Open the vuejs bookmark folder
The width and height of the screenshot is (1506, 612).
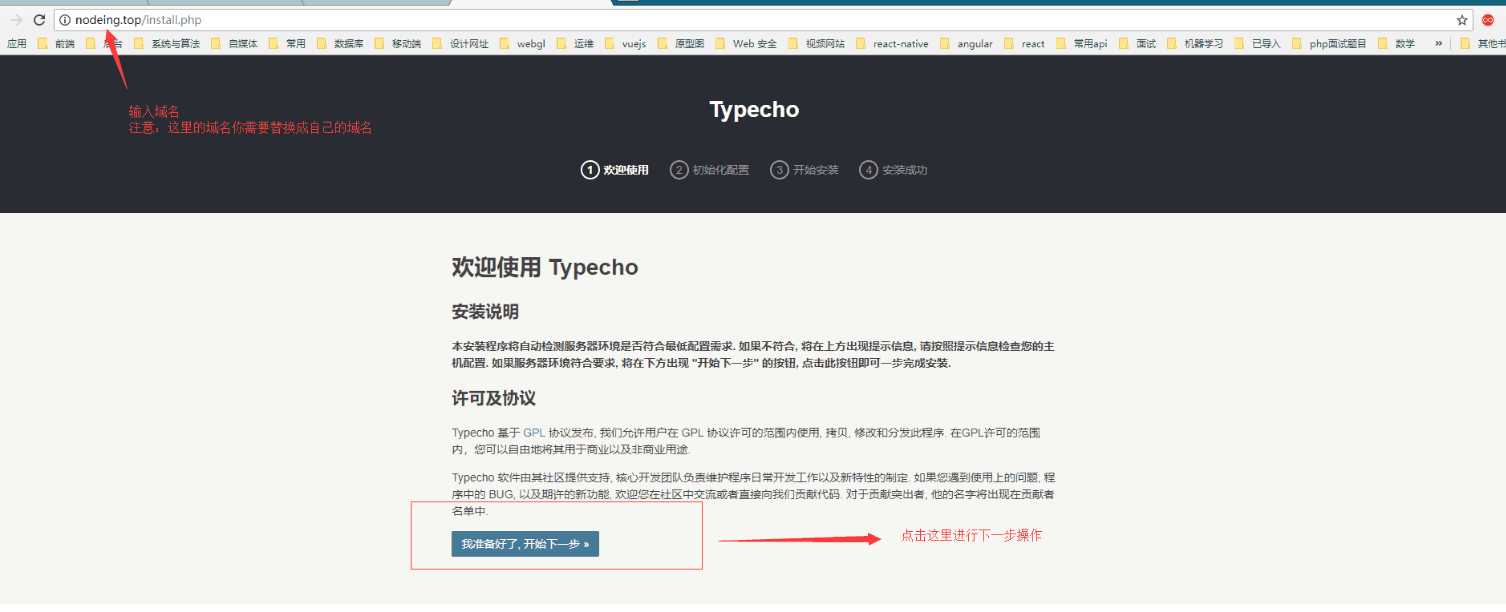click(x=625, y=44)
